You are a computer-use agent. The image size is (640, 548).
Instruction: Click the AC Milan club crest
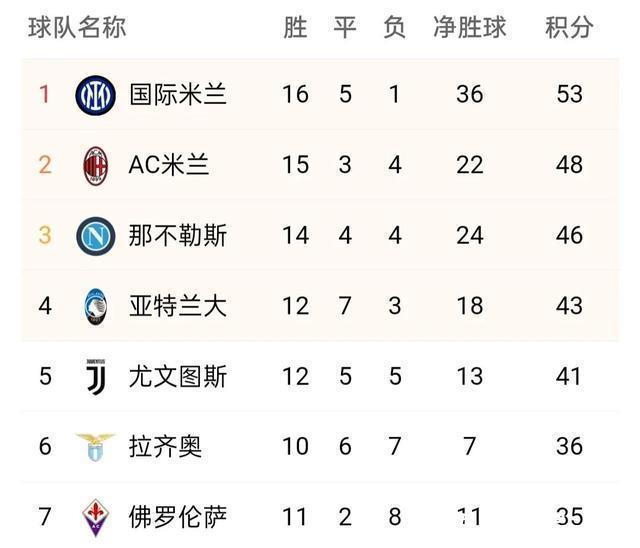(x=96, y=165)
